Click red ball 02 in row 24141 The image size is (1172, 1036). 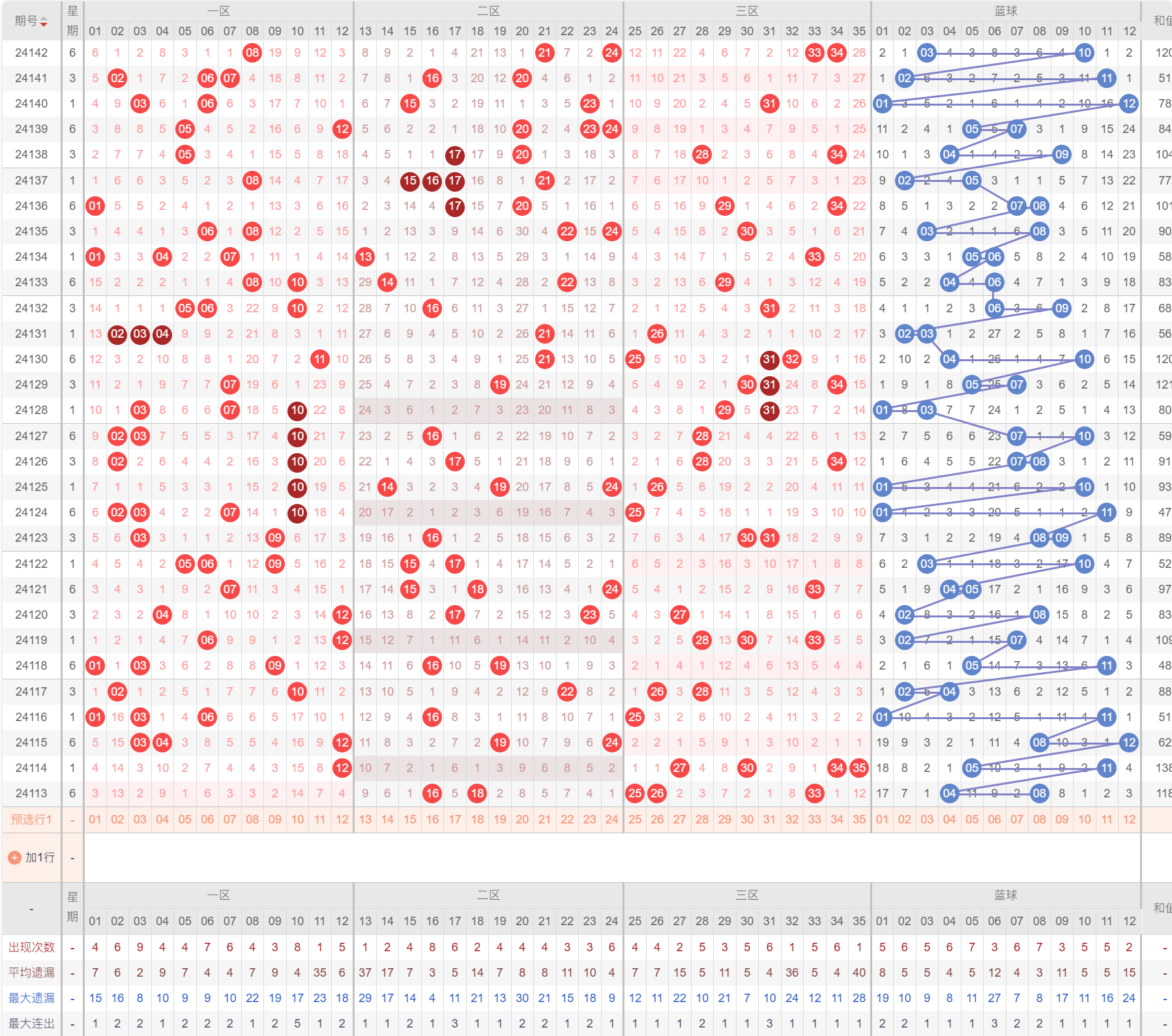click(x=117, y=78)
